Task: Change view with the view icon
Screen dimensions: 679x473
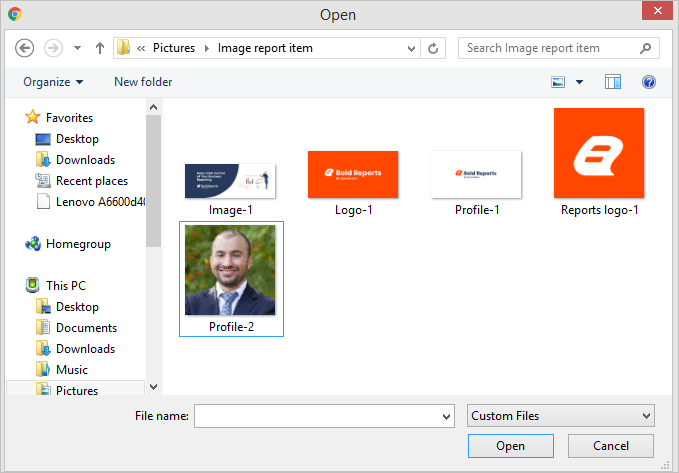Action: click(x=558, y=82)
